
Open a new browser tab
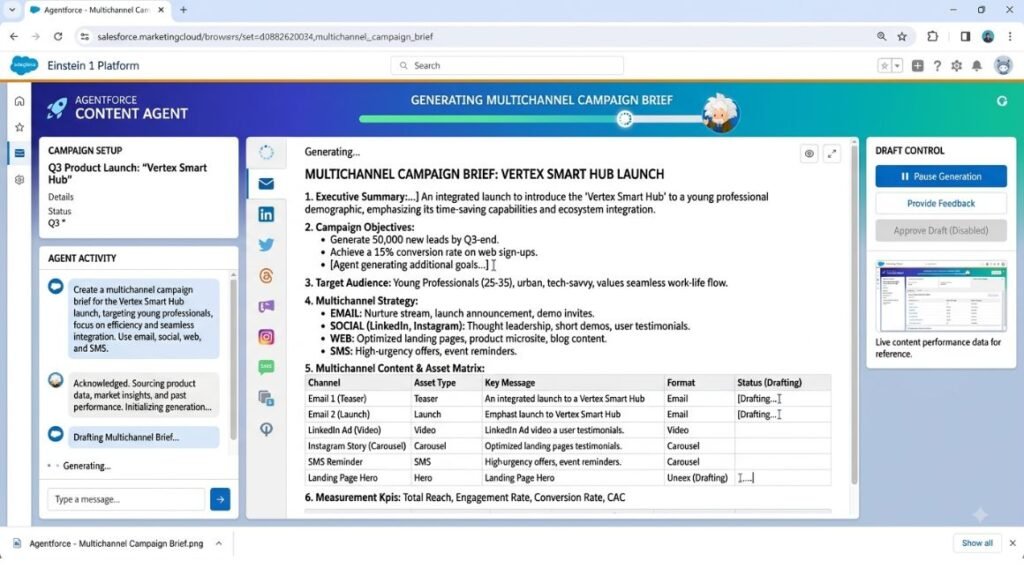point(184,10)
